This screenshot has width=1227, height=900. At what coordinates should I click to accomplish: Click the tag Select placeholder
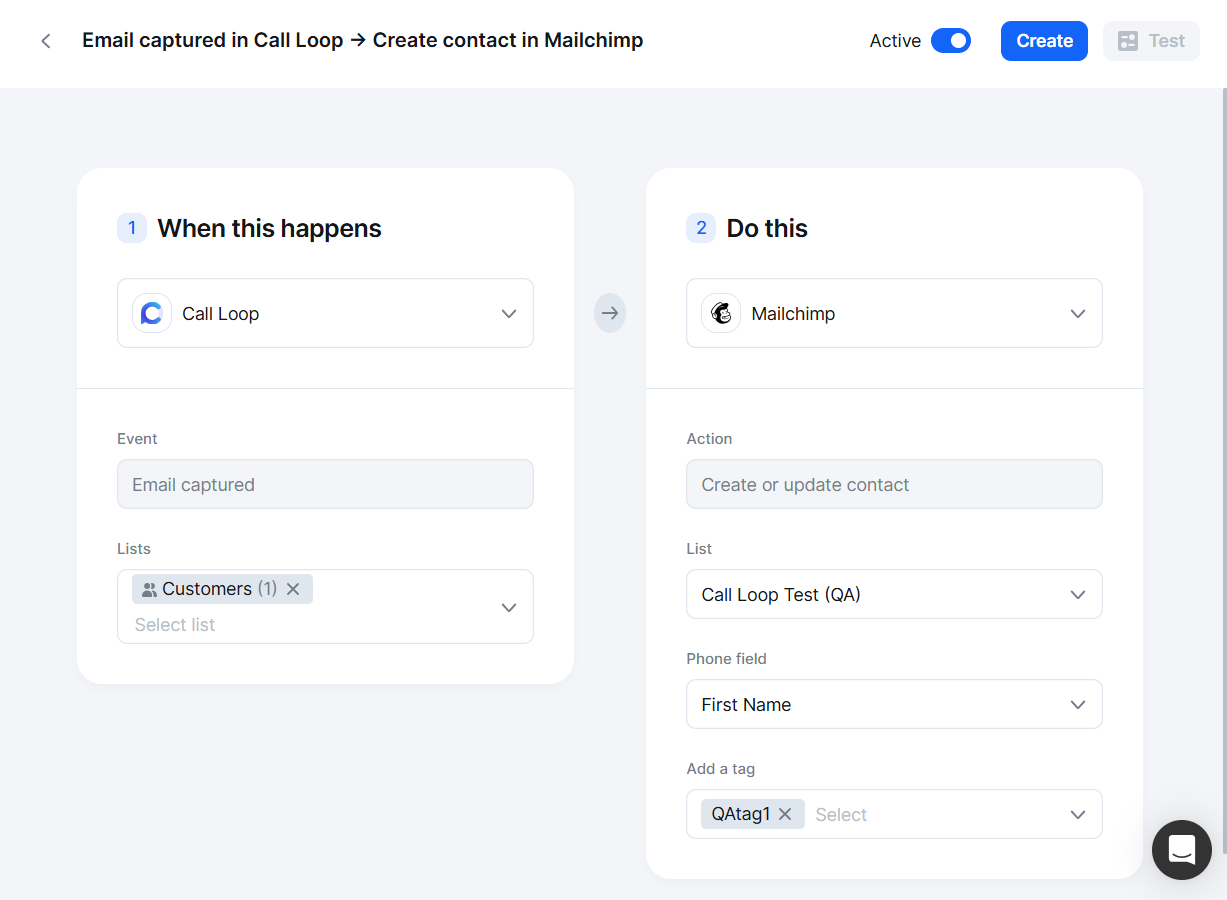(841, 815)
